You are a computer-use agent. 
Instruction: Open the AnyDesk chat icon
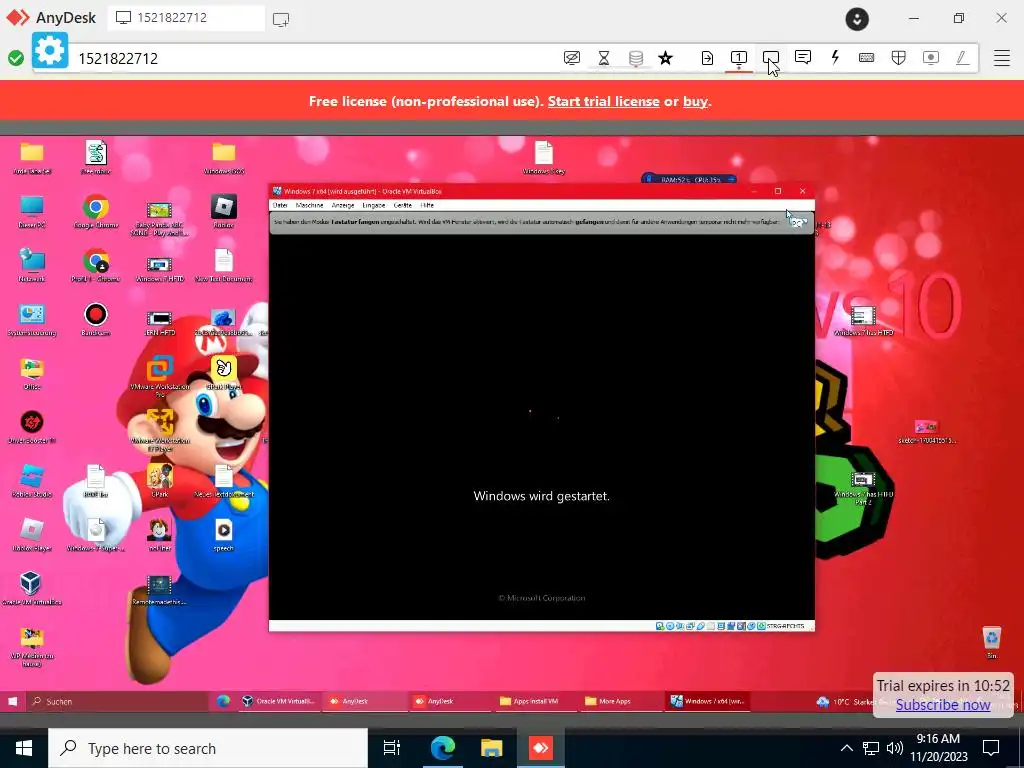click(803, 57)
